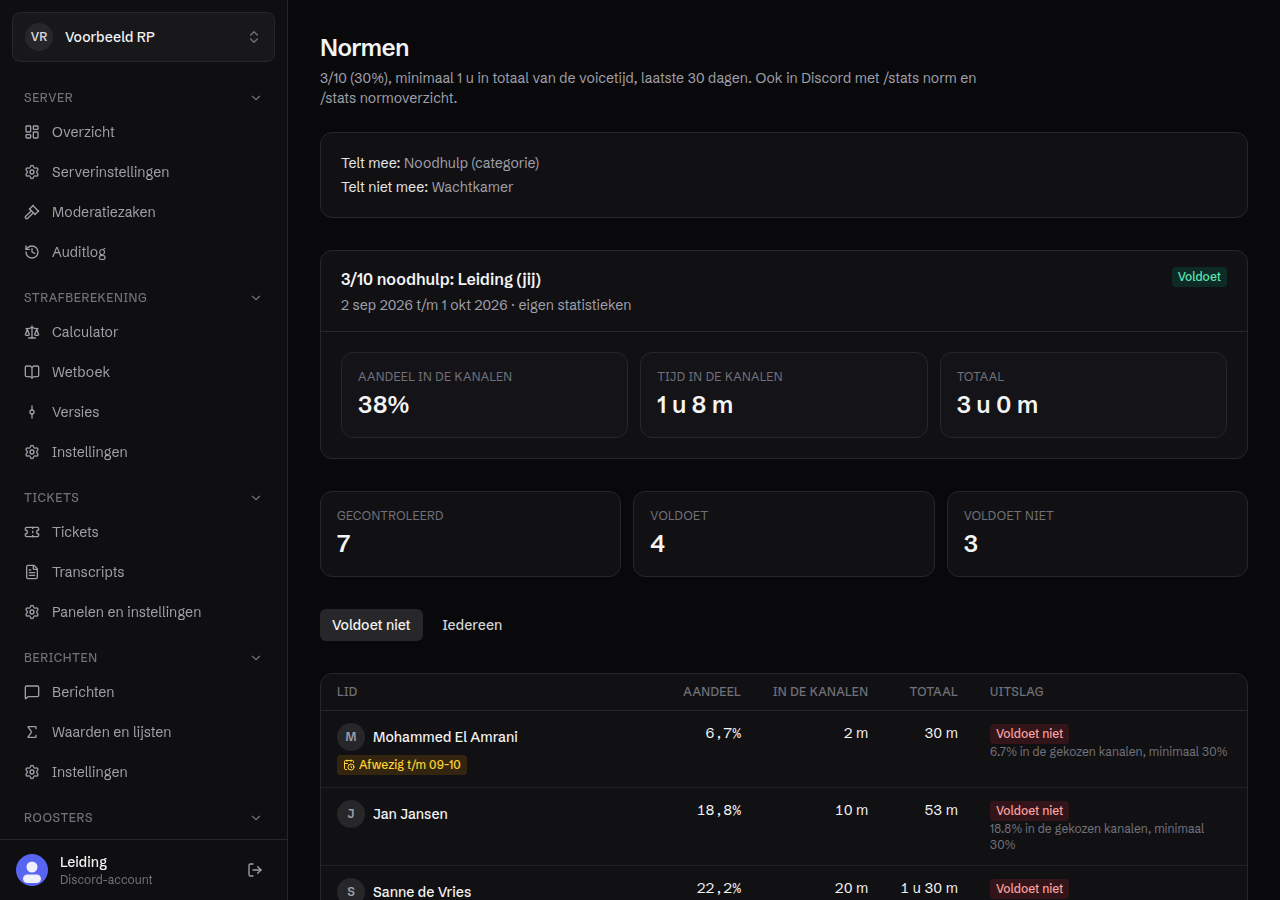
Task: Click the Auditlog history icon
Action: (32, 252)
